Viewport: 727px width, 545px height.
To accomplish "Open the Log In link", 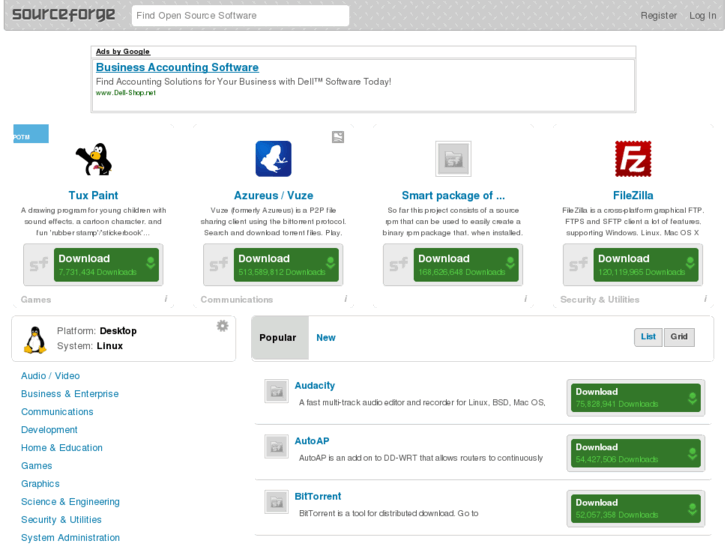I will [703, 15].
